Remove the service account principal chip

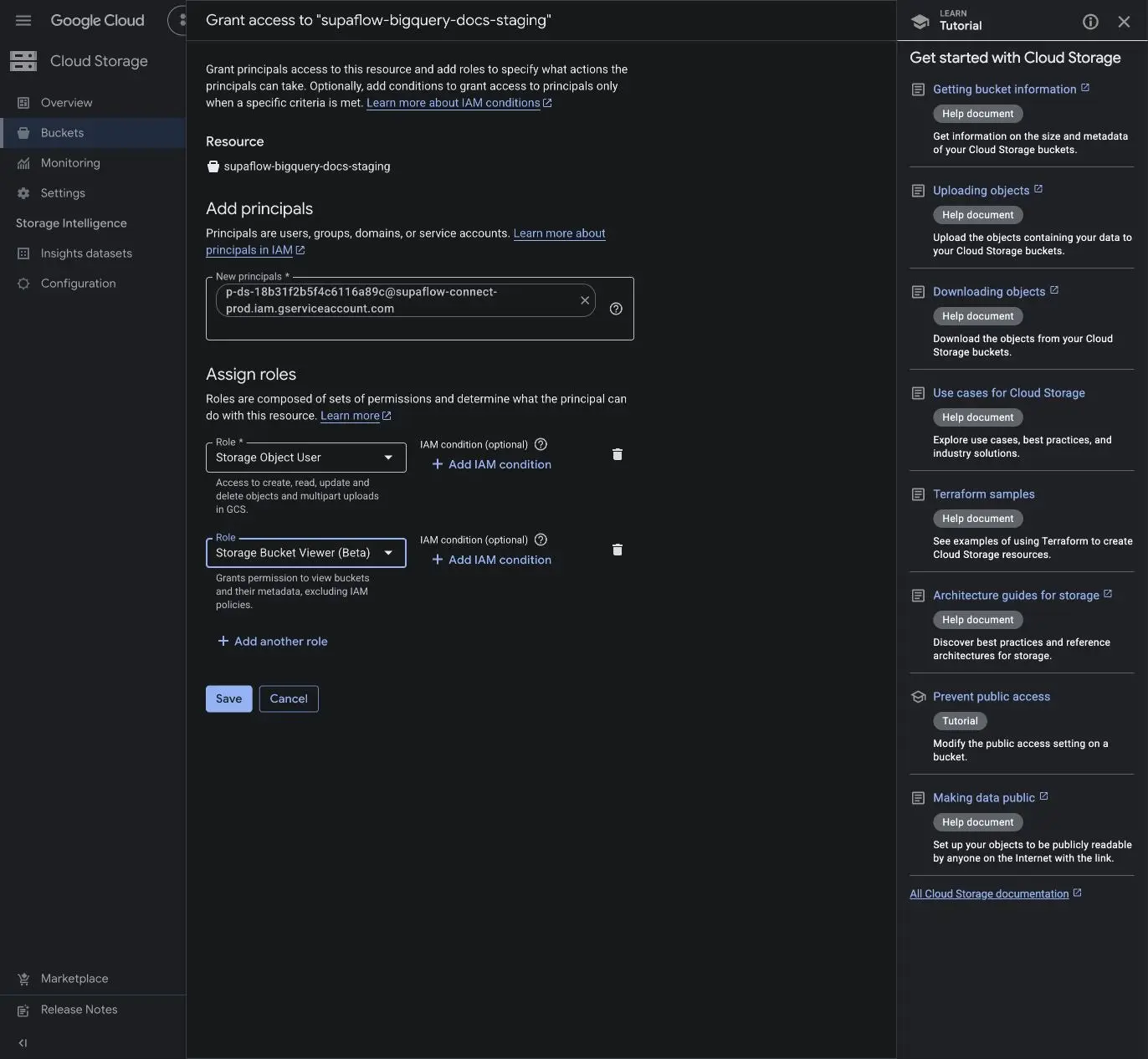585,300
